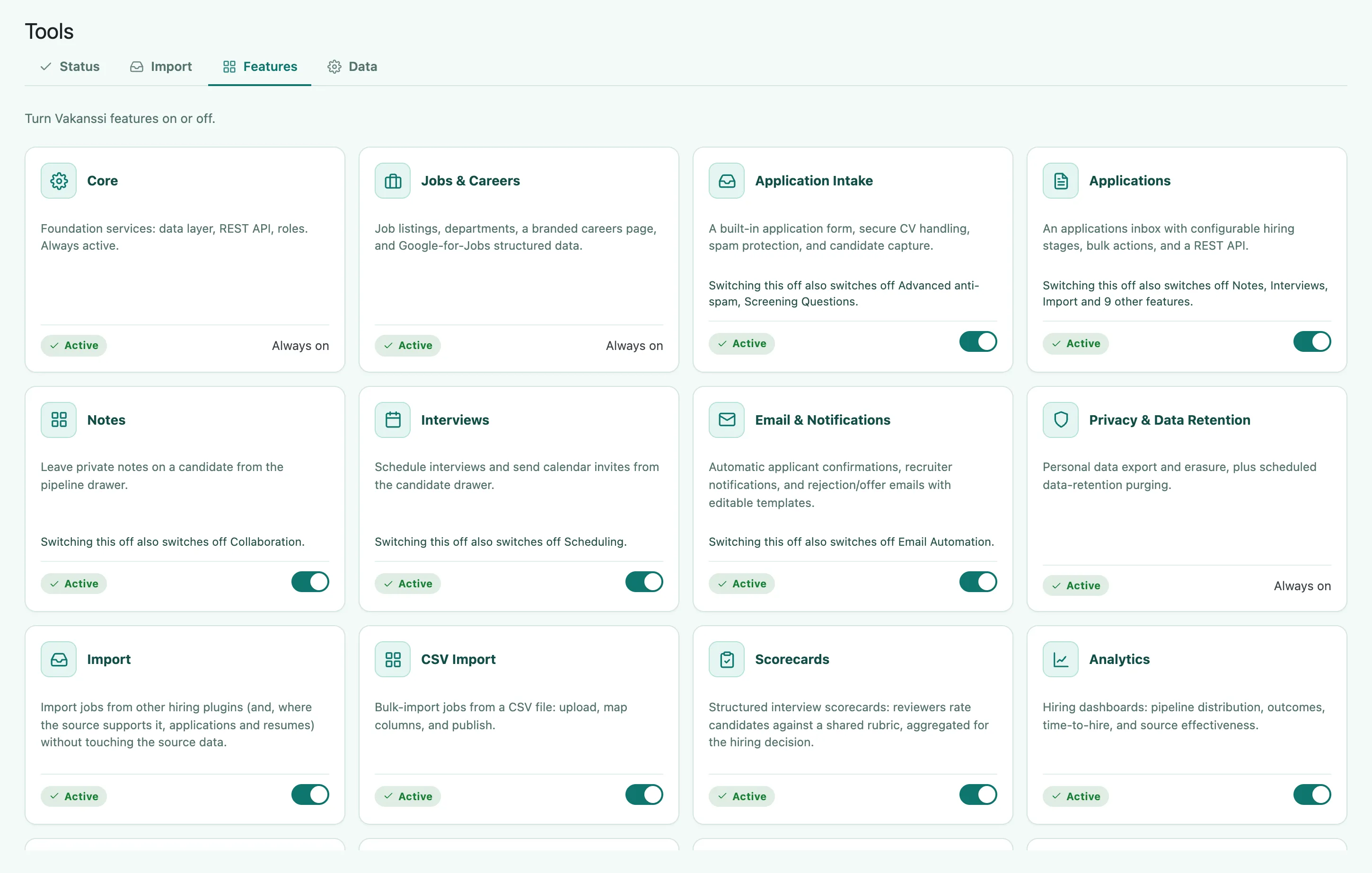Disable the Notes feature switch
The width and height of the screenshot is (1372, 873).
[310, 581]
